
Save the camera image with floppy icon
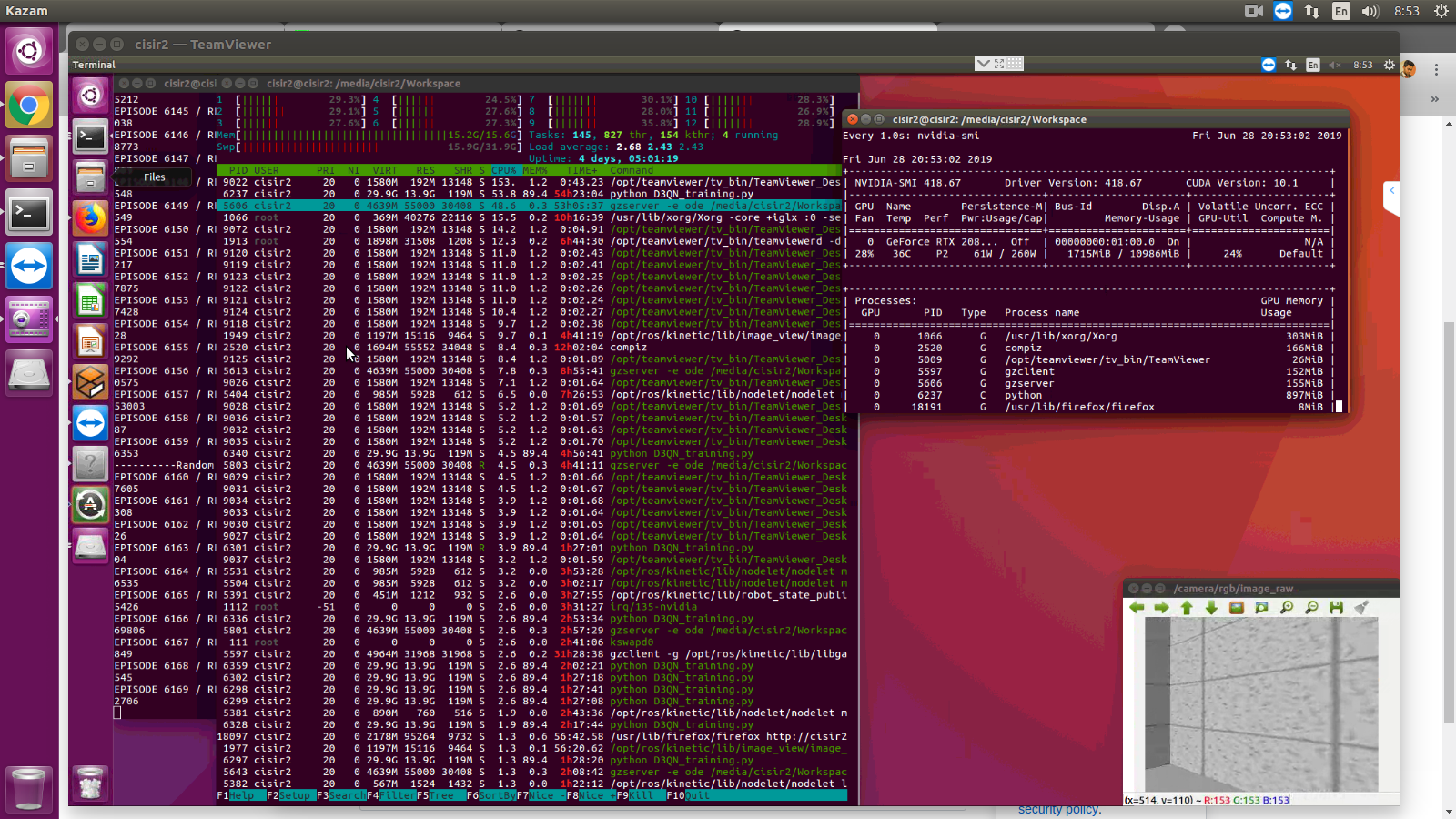tap(1336, 608)
